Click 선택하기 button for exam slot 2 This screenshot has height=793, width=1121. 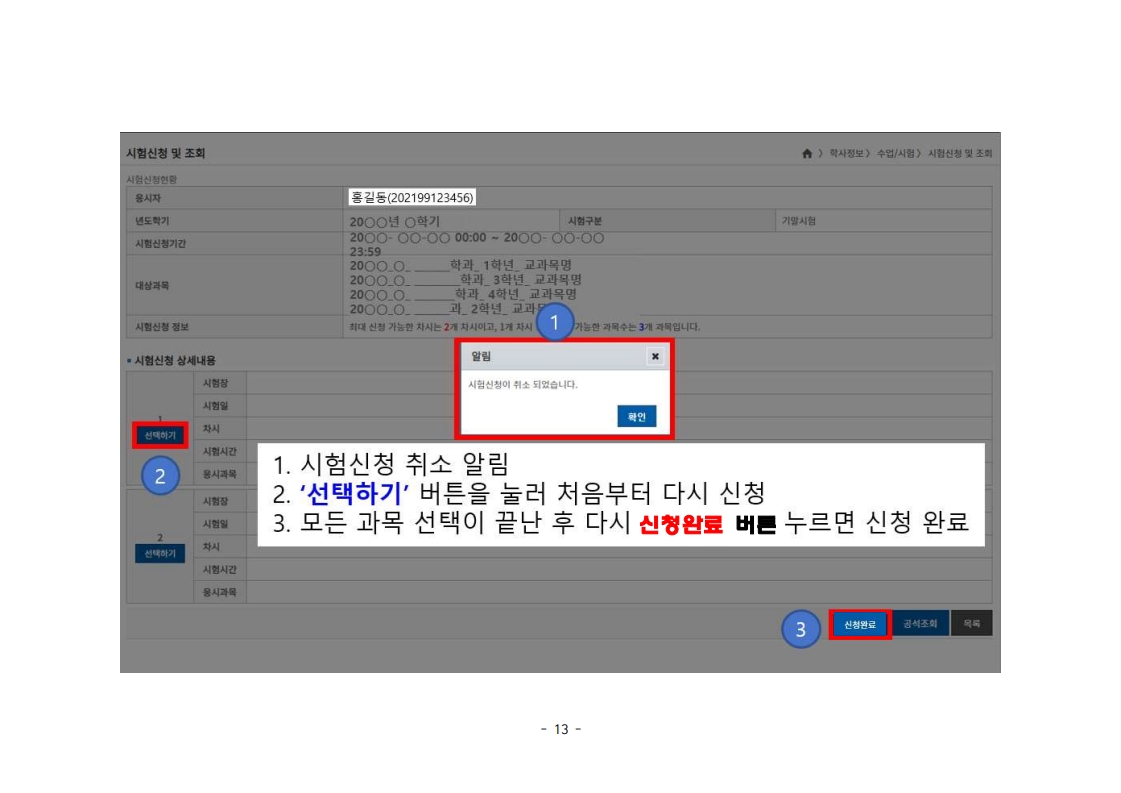click(x=159, y=553)
